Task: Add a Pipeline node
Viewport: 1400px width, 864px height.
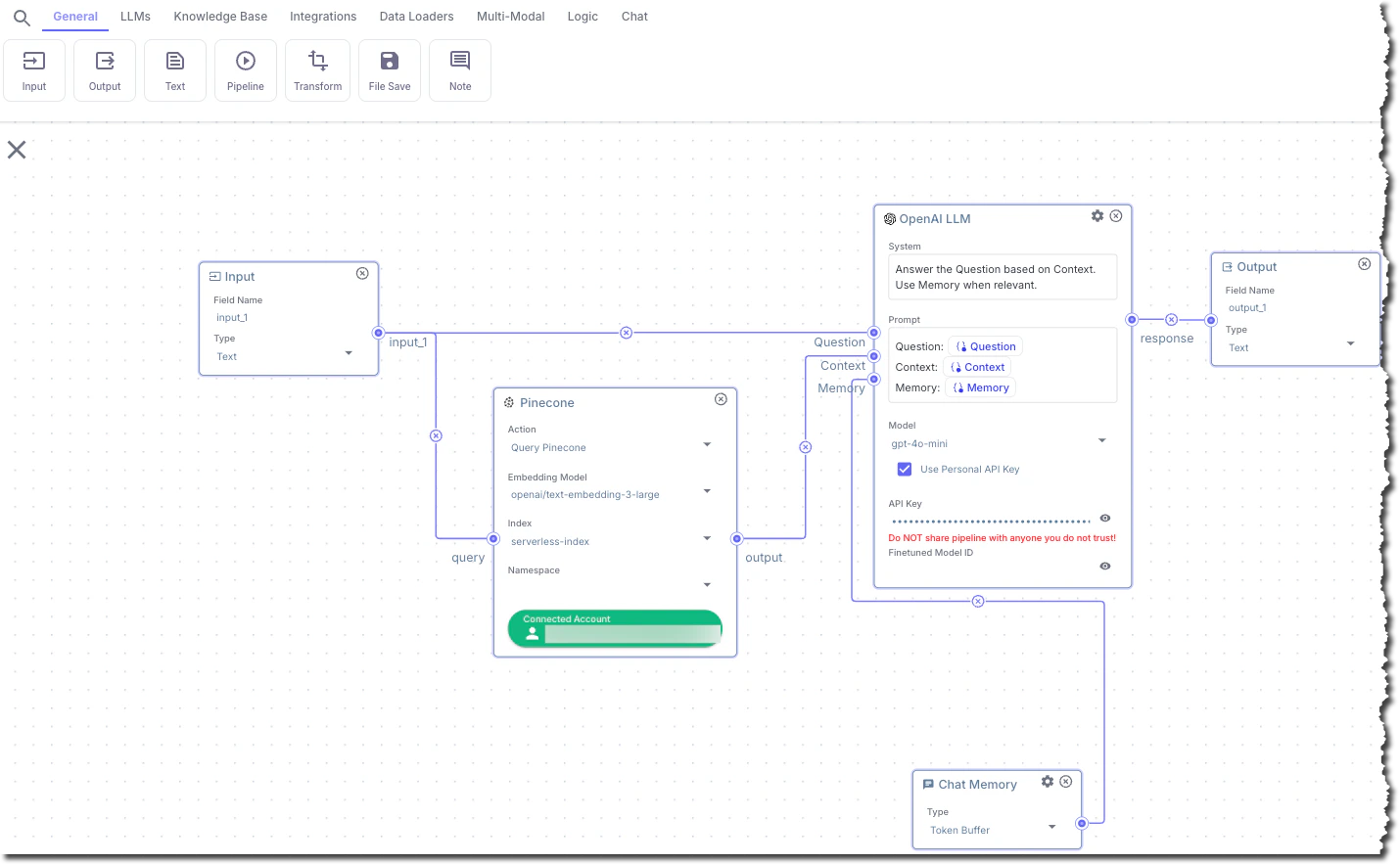Action: [245, 68]
